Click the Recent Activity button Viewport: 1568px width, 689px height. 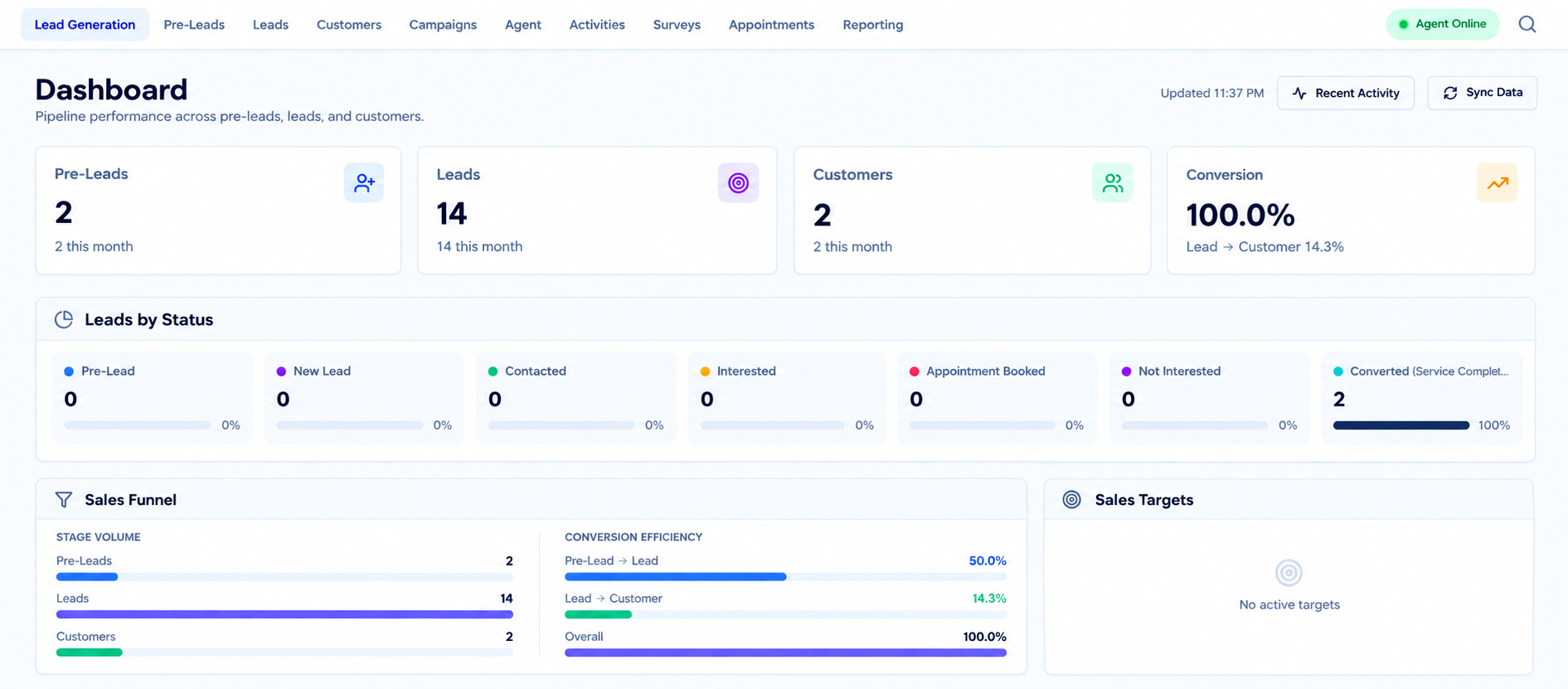pyautogui.click(x=1346, y=93)
